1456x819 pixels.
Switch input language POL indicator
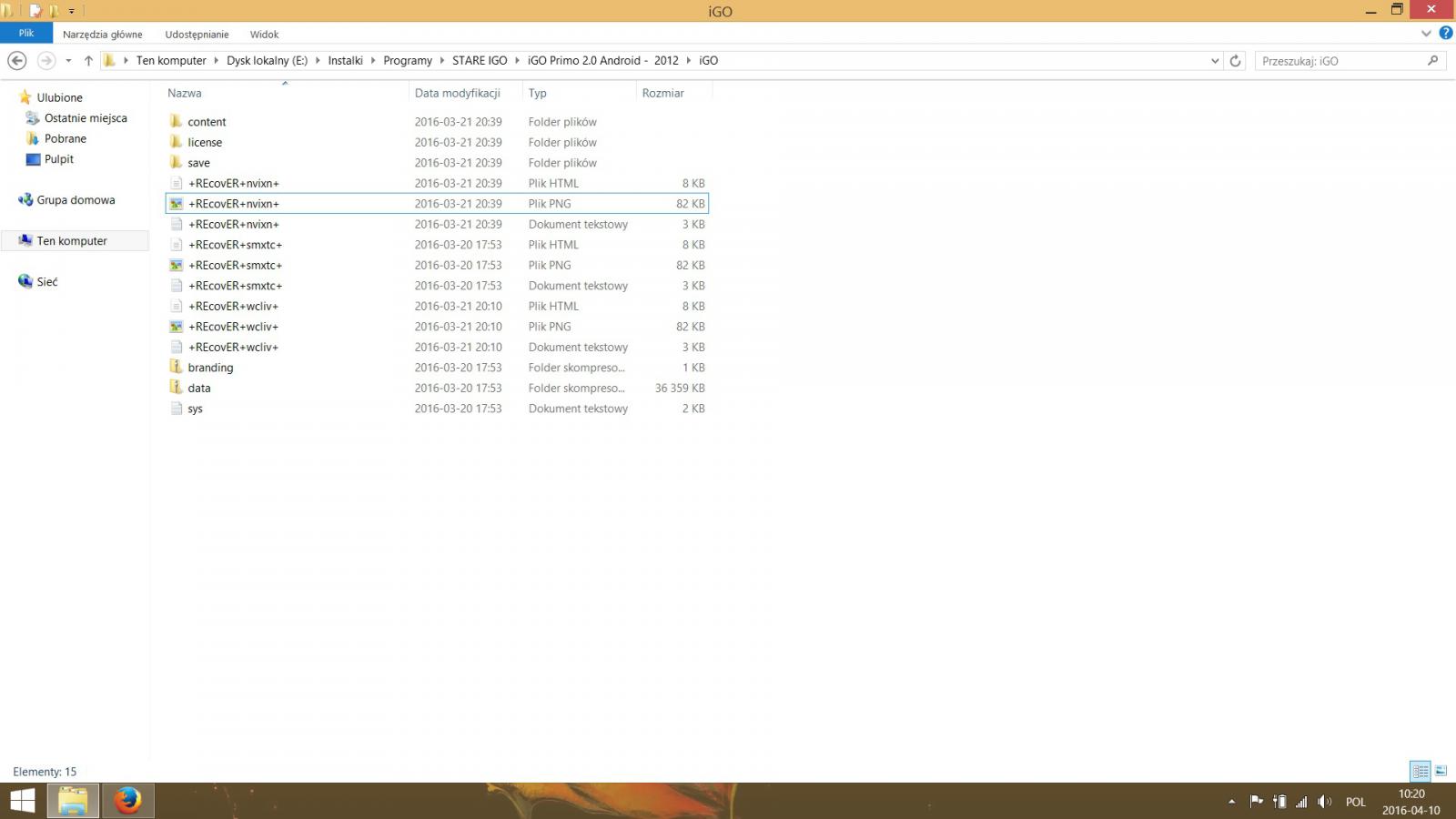(x=1356, y=802)
